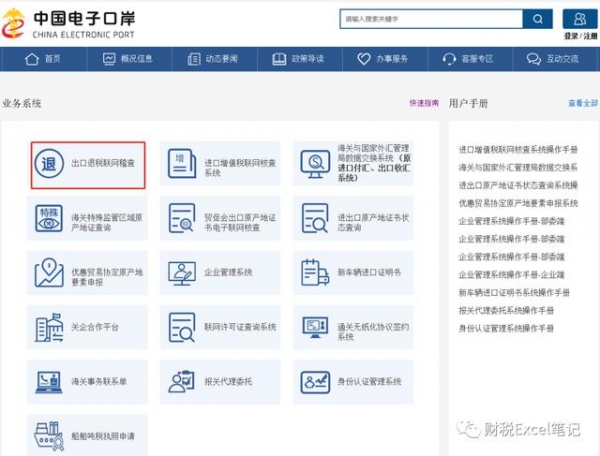Image resolution: width=600 pixels, height=456 pixels.
Task: Open 政策导读 navigation menu item
Action: [297, 59]
